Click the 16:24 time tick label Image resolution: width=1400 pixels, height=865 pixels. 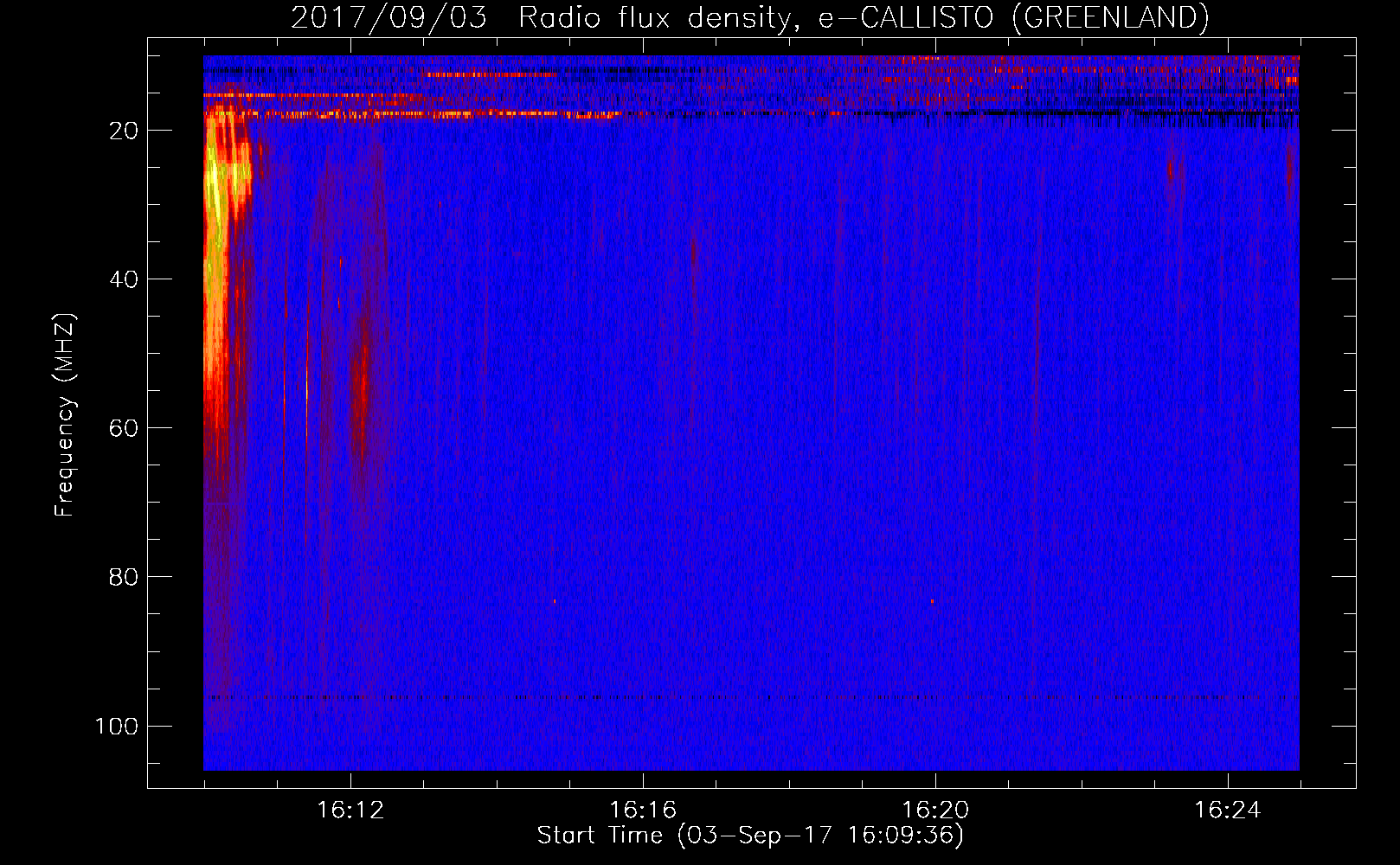[x=1228, y=811]
